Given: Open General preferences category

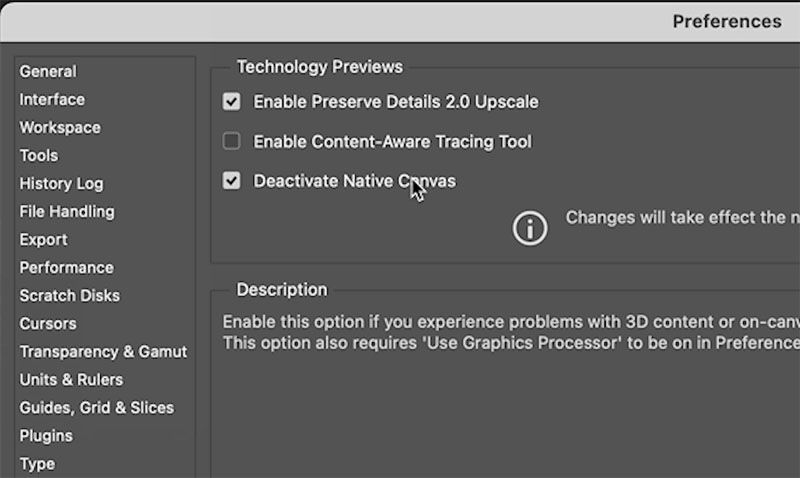Looking at the screenshot, I should coord(48,71).
